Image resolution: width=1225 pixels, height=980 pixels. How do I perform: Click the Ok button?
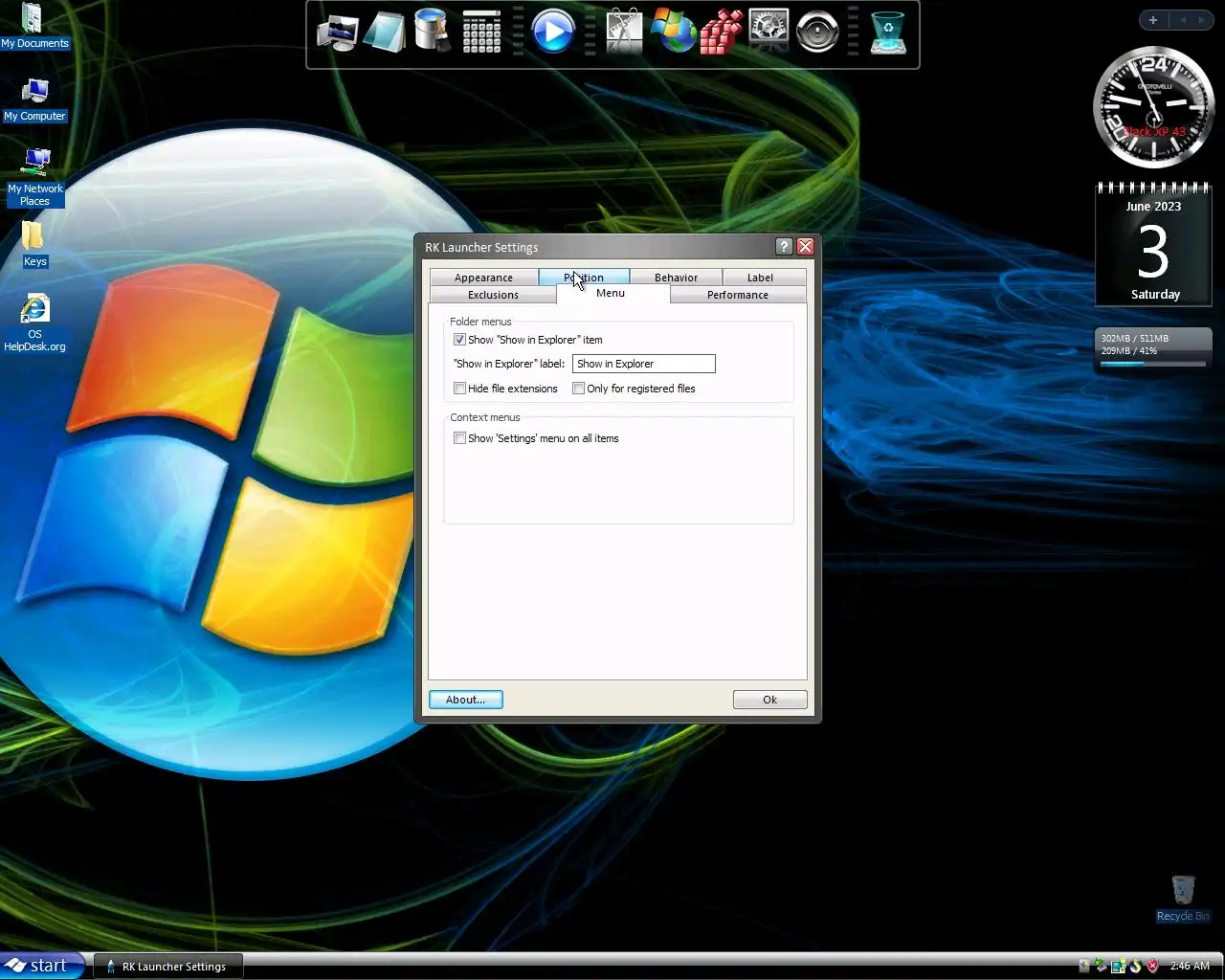pyautogui.click(x=769, y=700)
